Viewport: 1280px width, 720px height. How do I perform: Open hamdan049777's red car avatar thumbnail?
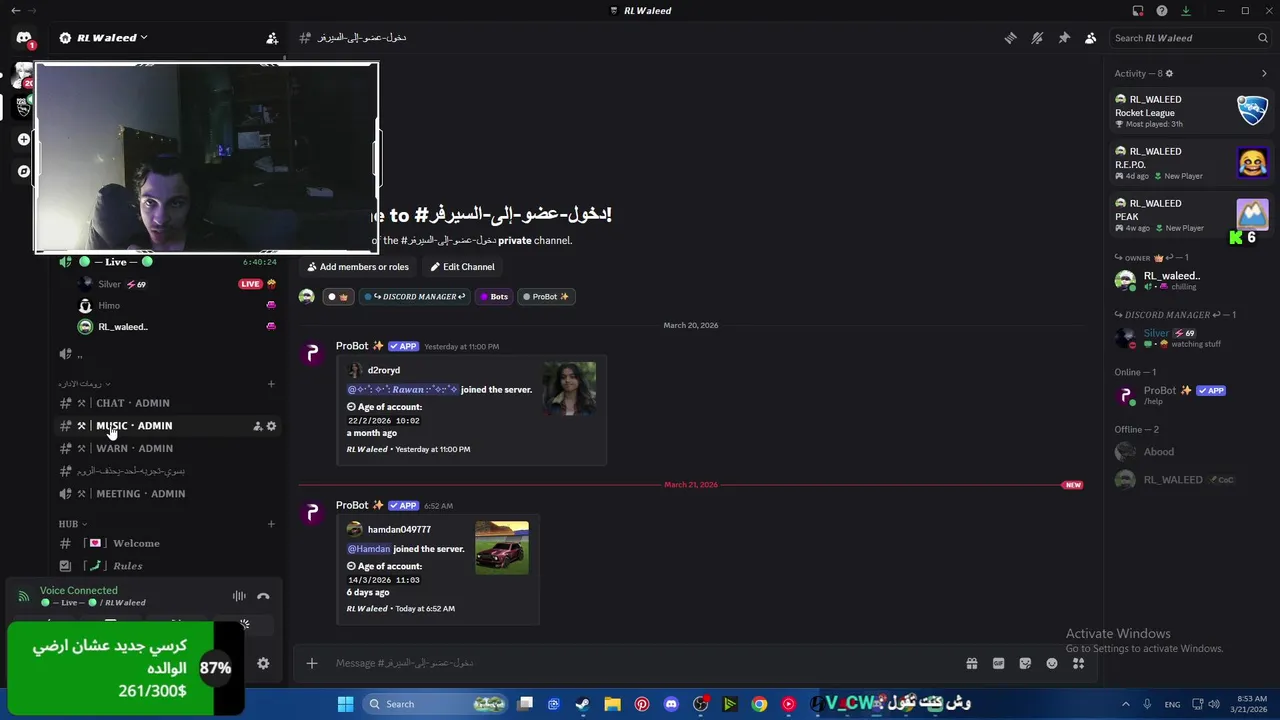point(502,548)
